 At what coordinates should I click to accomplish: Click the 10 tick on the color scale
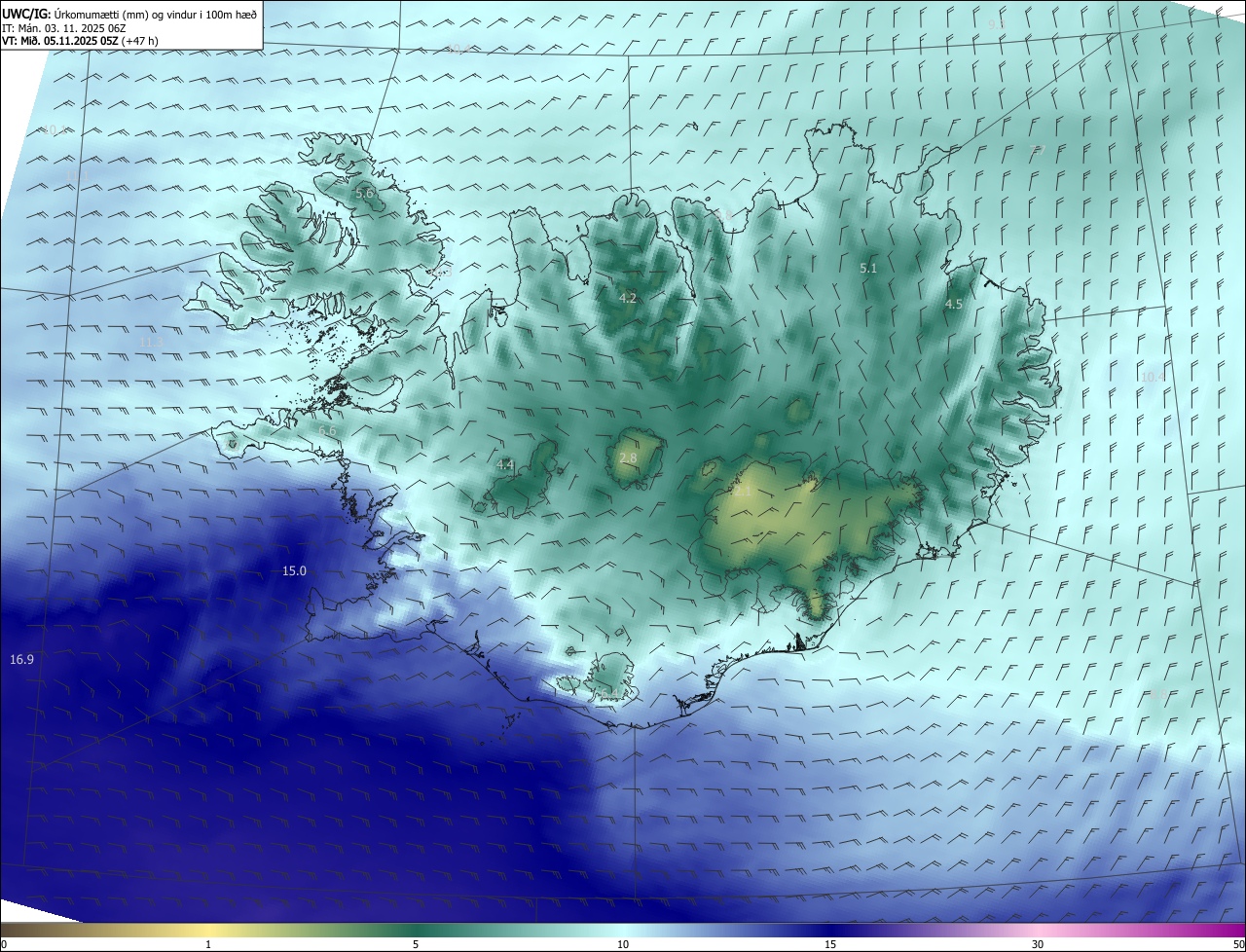[x=623, y=945]
